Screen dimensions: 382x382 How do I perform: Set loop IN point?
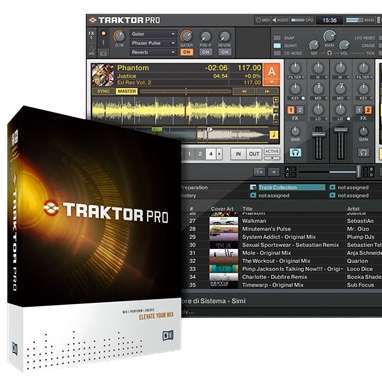(x=238, y=154)
